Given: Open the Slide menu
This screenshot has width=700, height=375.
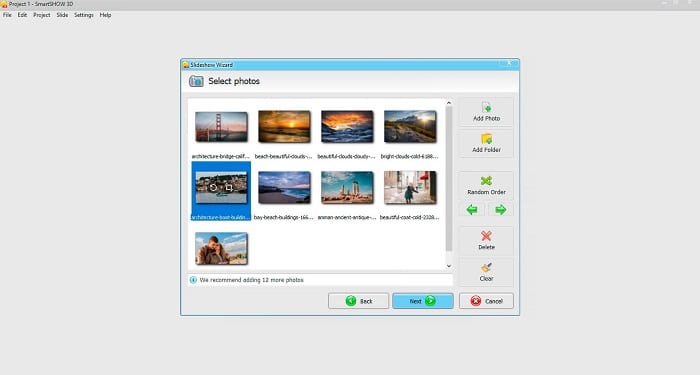Looking at the screenshot, I should click(x=62, y=15).
